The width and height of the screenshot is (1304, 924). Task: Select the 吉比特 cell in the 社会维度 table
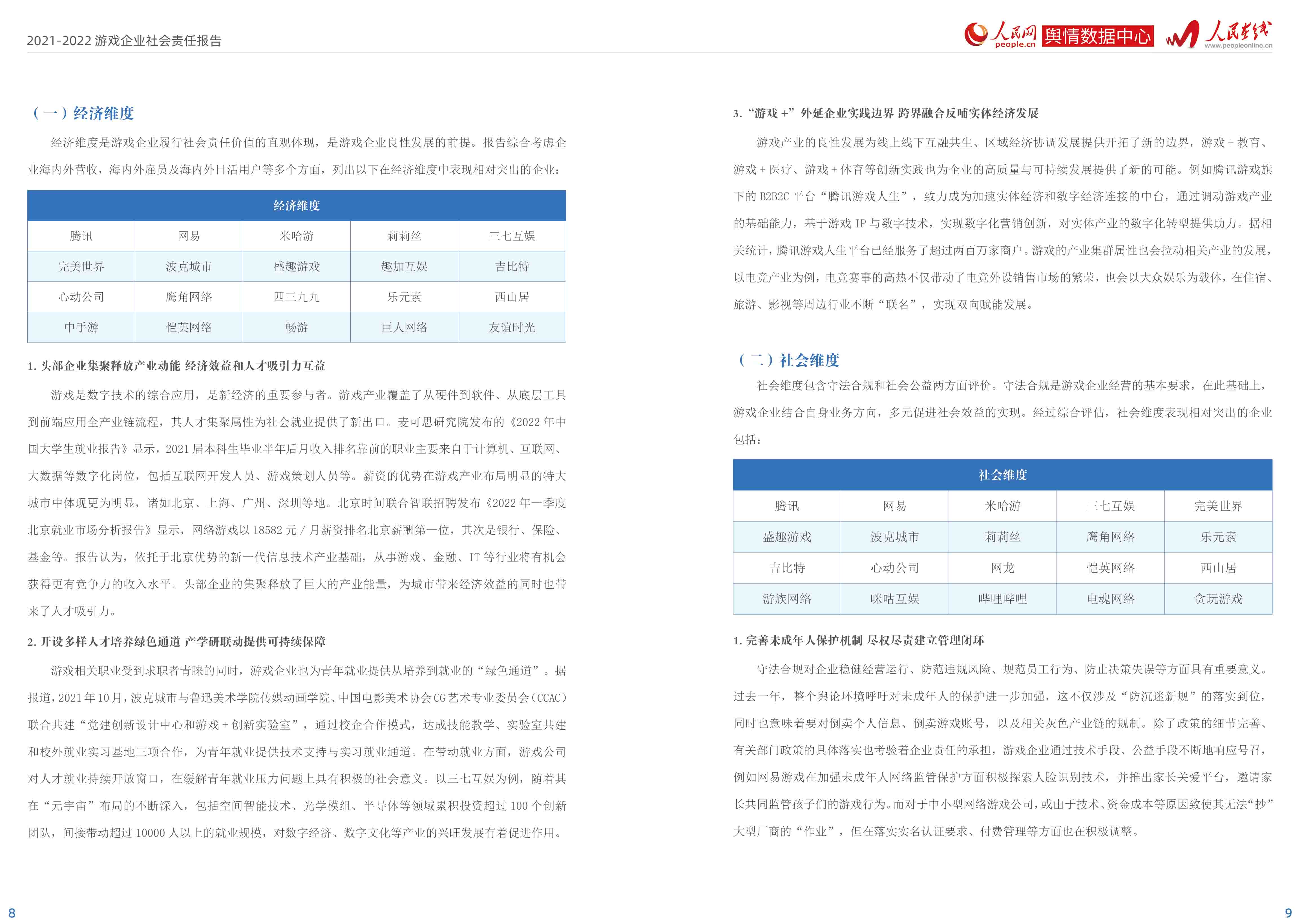click(787, 568)
